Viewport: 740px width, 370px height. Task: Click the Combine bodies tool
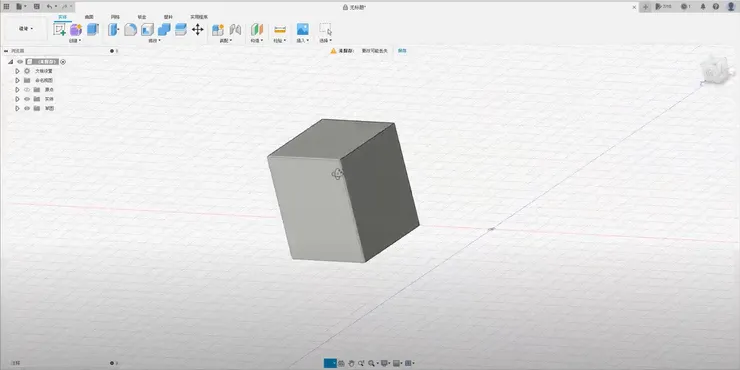click(164, 30)
